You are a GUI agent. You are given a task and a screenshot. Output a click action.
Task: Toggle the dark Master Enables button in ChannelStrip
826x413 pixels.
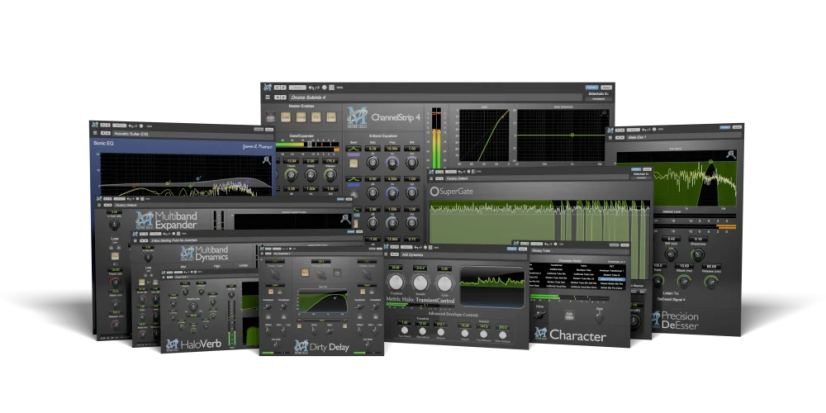[x=270, y=117]
